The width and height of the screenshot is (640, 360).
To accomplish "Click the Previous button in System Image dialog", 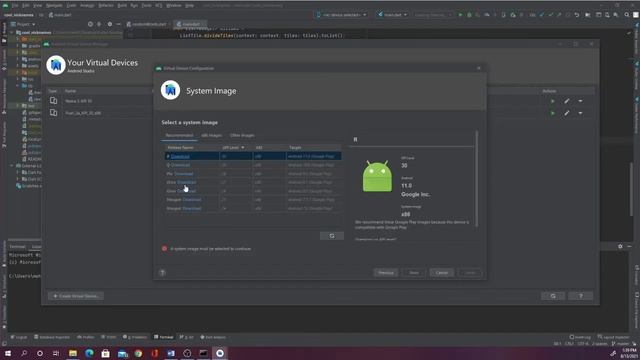I will pyautogui.click(x=386, y=273).
